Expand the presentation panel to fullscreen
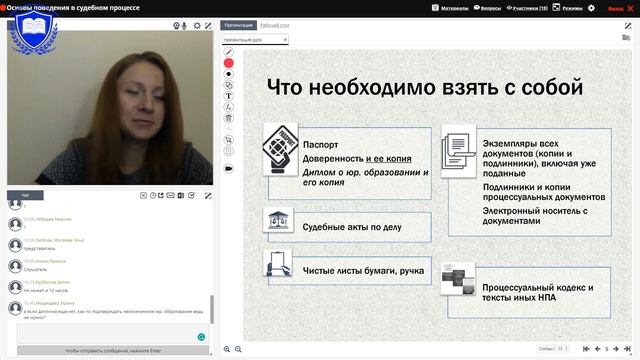The height and width of the screenshot is (360, 640). coord(628,26)
